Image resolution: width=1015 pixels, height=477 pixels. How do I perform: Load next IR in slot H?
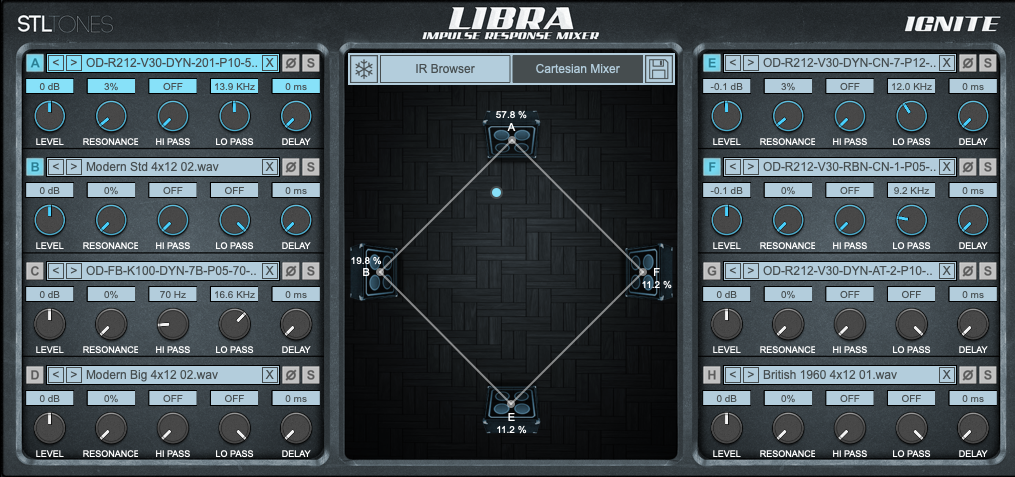click(x=750, y=375)
